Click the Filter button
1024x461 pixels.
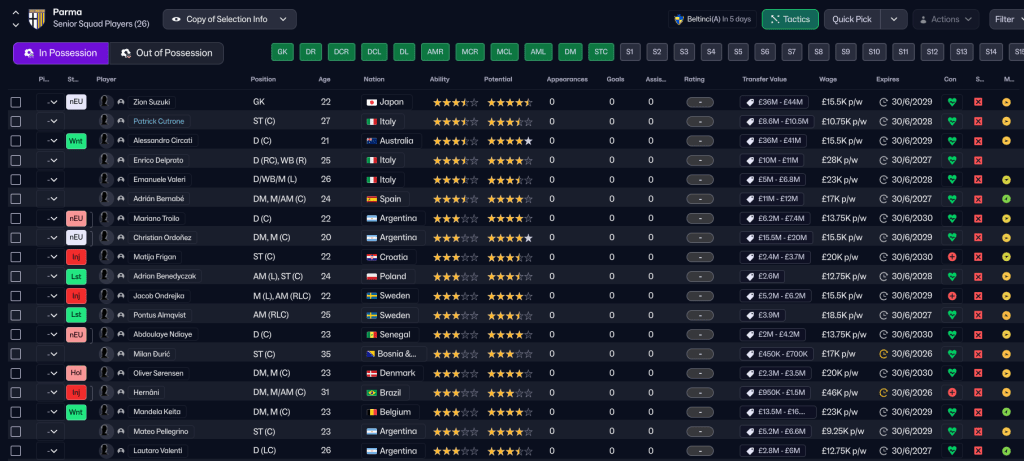1004,19
